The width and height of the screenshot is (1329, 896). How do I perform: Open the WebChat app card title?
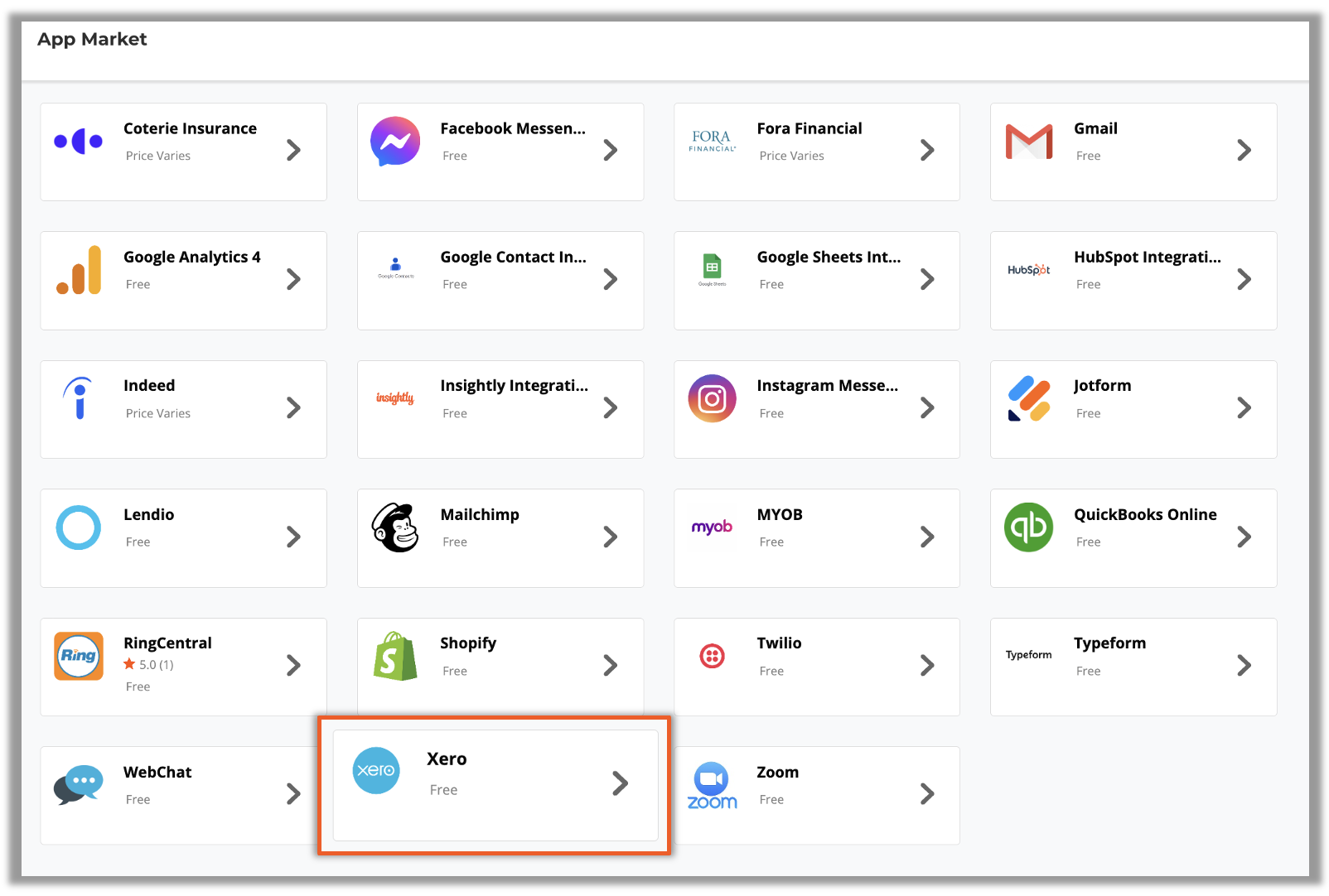(157, 772)
